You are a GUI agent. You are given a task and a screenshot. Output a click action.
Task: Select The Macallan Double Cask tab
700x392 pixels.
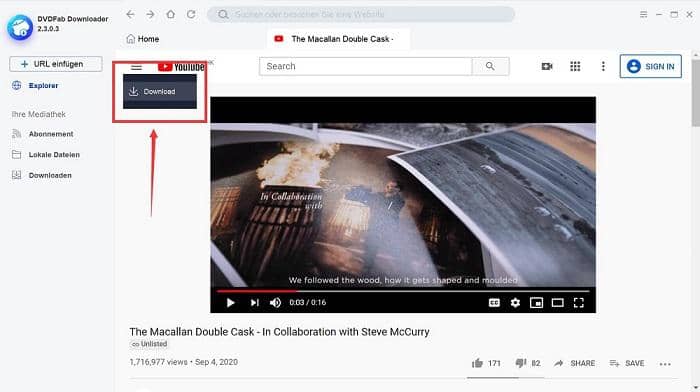pos(338,39)
